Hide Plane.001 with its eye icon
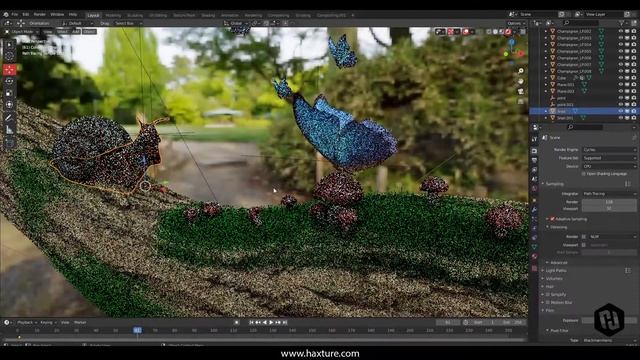The height and width of the screenshot is (360, 640). (x=621, y=84)
